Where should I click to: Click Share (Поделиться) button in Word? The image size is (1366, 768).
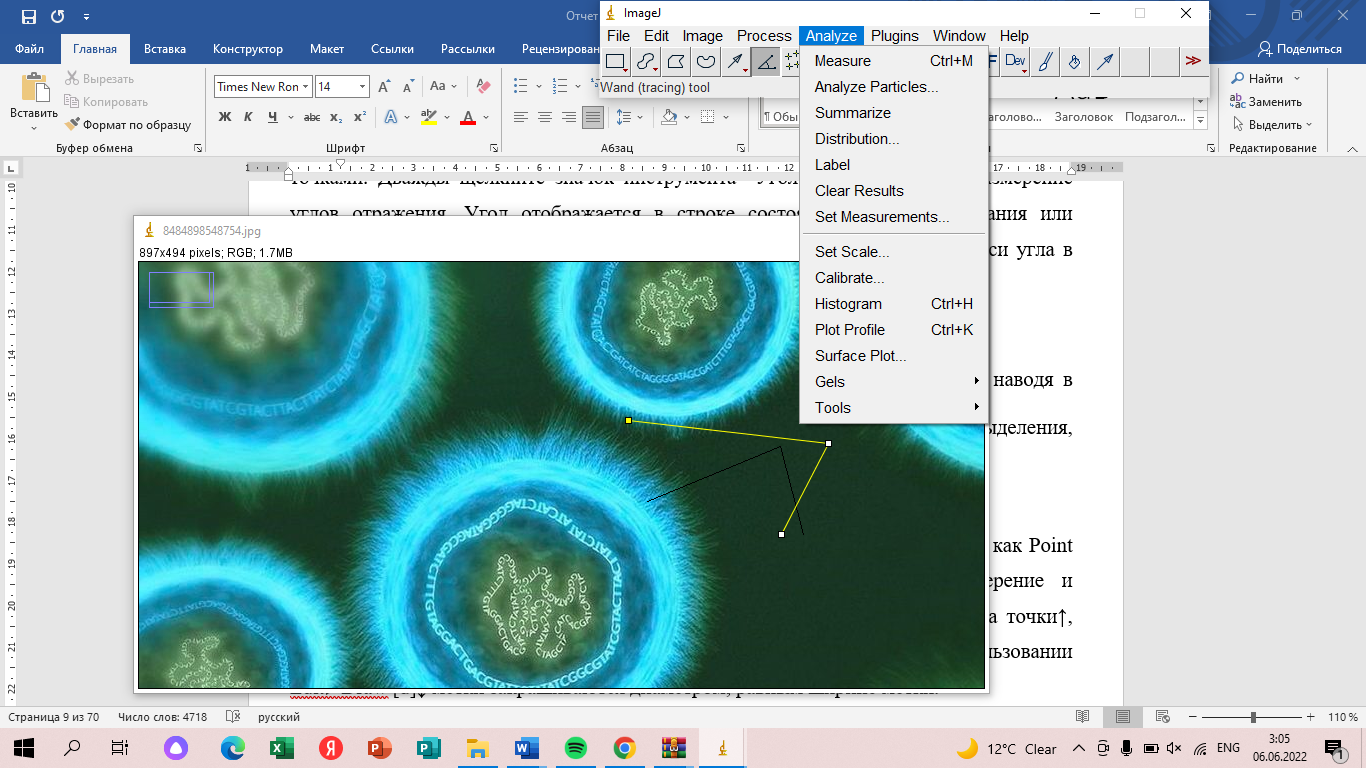[x=1300, y=49]
